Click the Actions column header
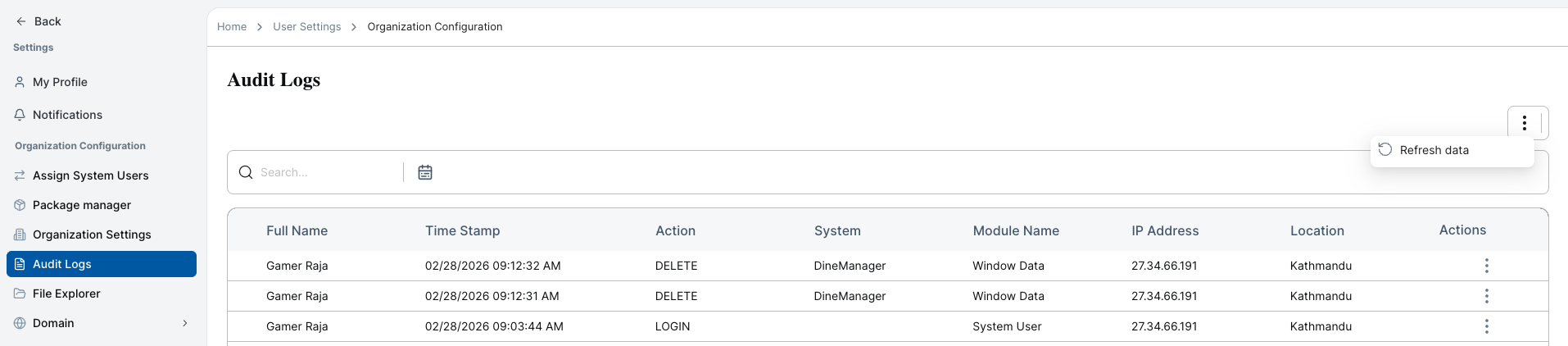The image size is (1568, 346). (x=1463, y=230)
